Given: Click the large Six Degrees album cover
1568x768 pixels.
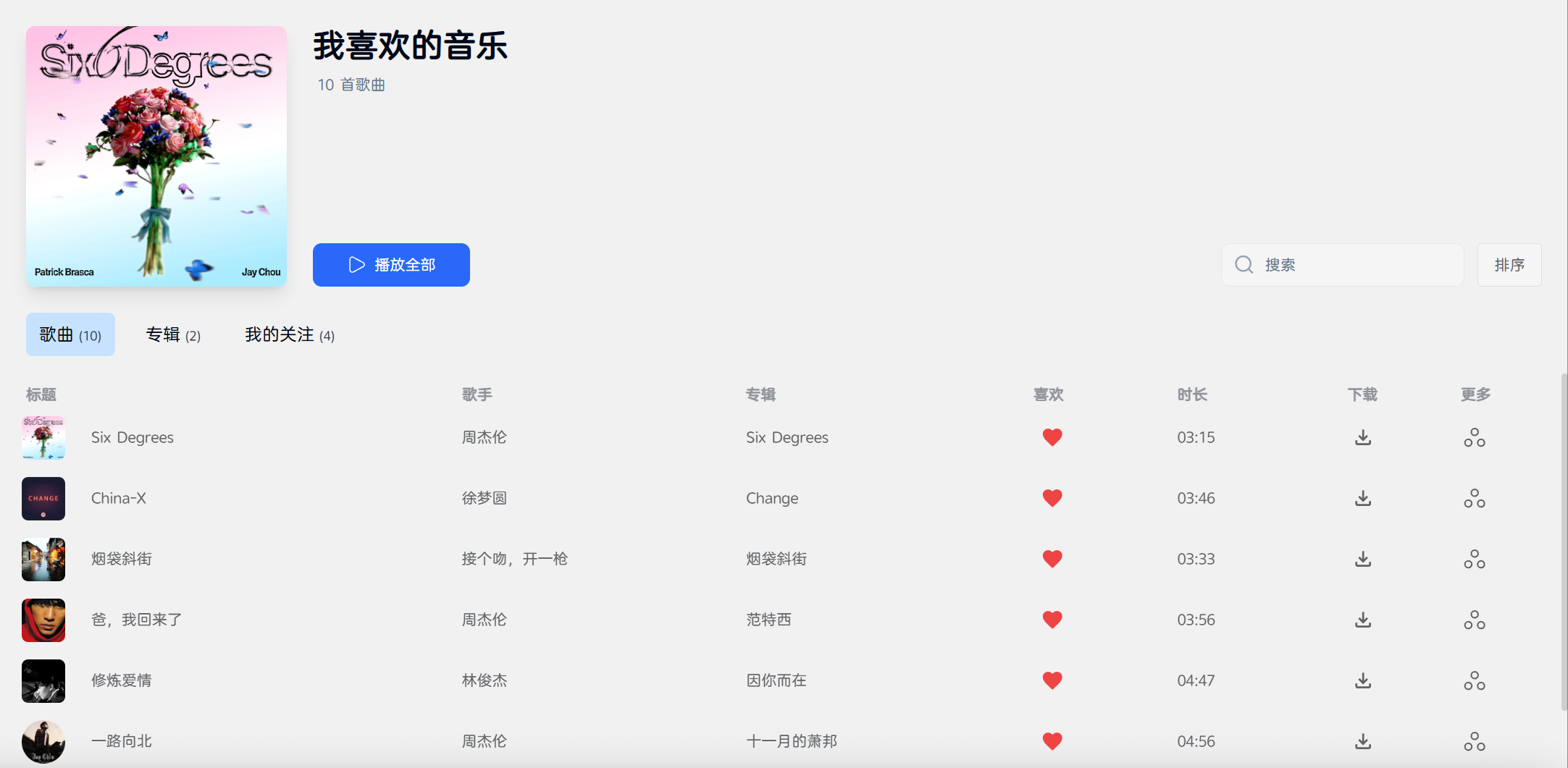Looking at the screenshot, I should pos(156,156).
